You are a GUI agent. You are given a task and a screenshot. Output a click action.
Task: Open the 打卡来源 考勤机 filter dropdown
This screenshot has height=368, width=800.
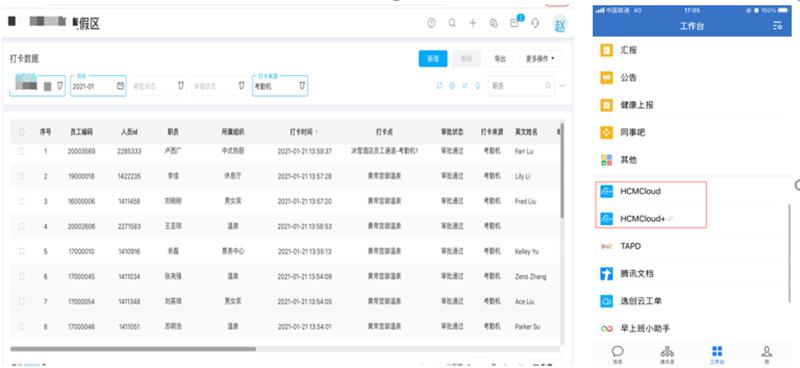coord(280,86)
